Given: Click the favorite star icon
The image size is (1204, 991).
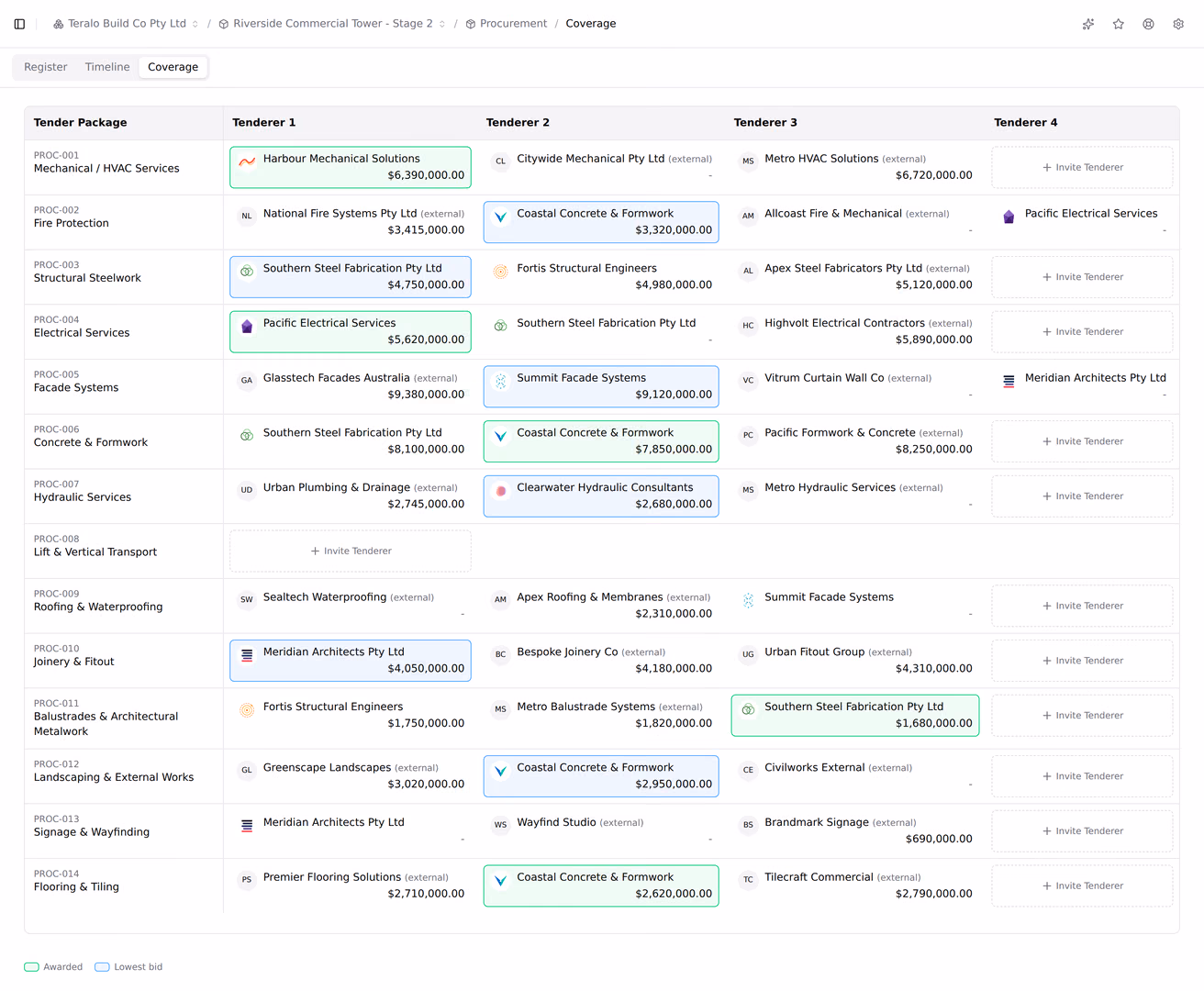Looking at the screenshot, I should tap(1119, 24).
